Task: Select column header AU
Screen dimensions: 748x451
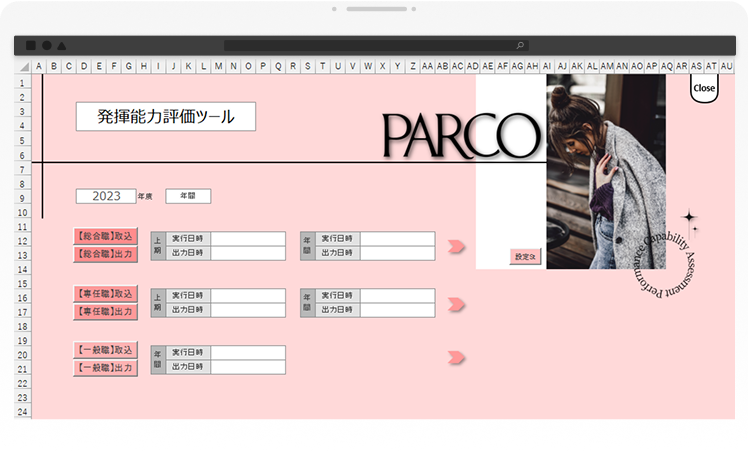Action: [x=727, y=67]
